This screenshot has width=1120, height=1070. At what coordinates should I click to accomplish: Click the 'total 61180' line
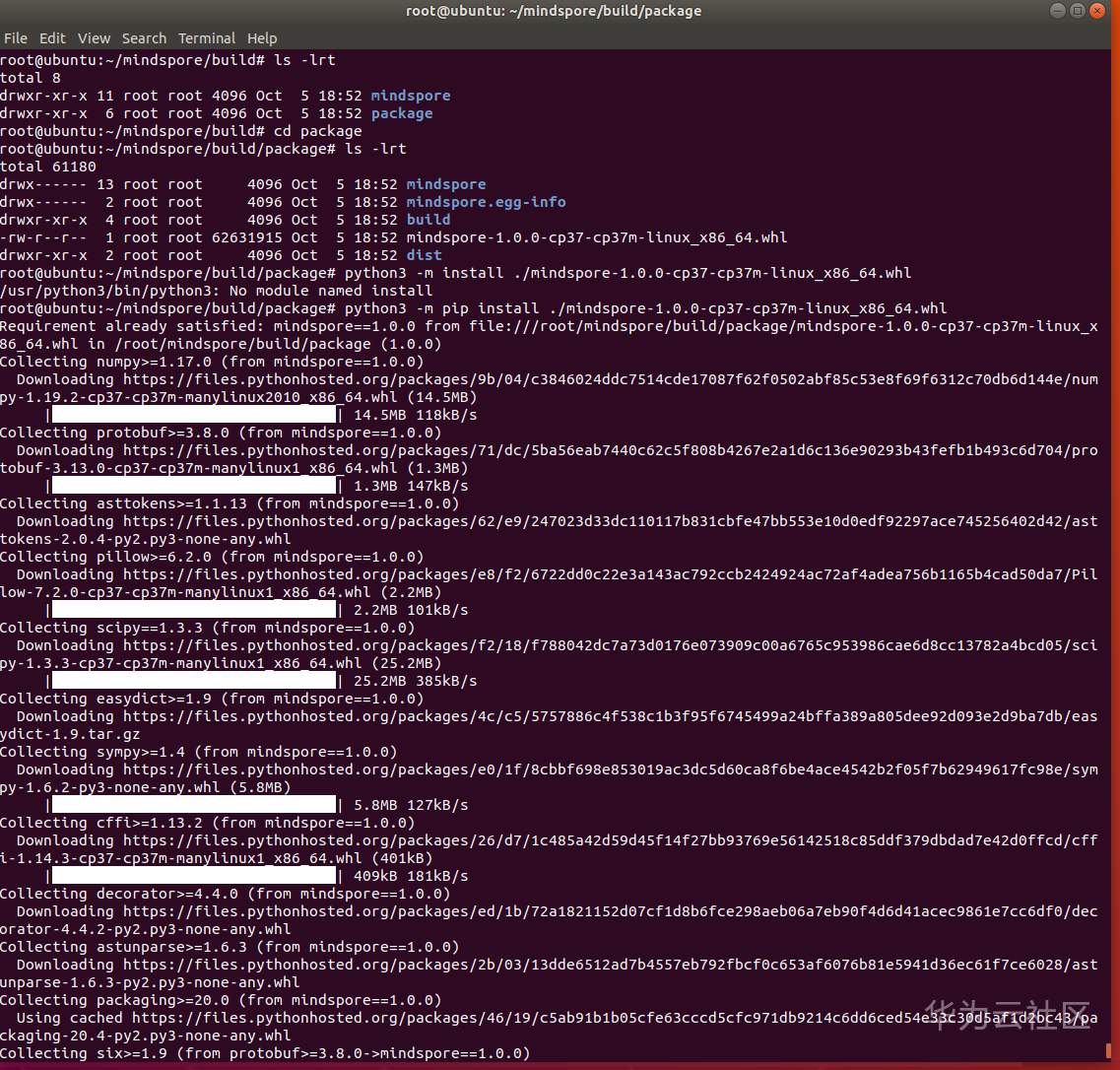pos(48,167)
